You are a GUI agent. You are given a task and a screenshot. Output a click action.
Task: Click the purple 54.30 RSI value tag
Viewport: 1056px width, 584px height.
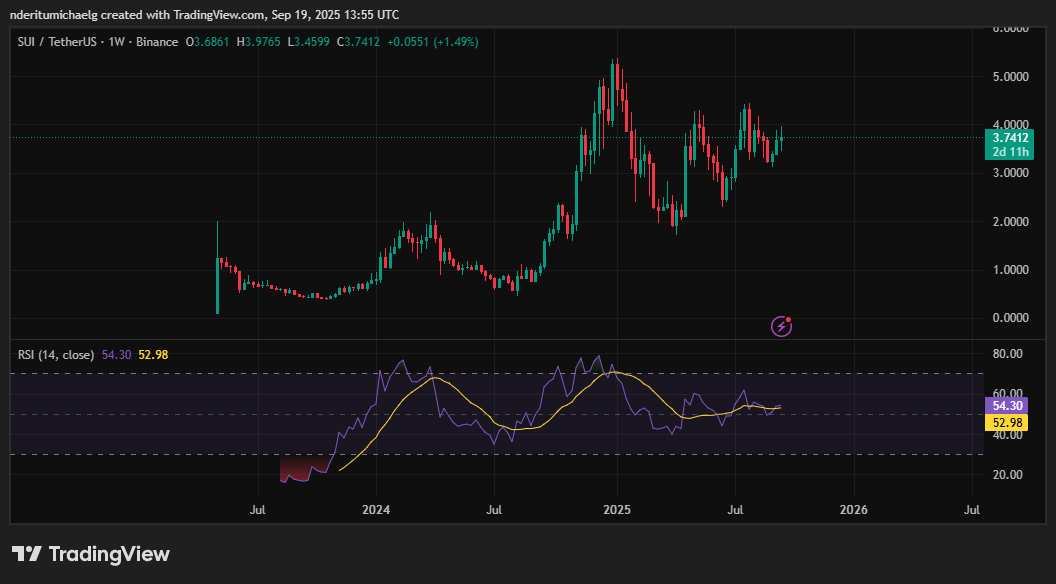1006,405
